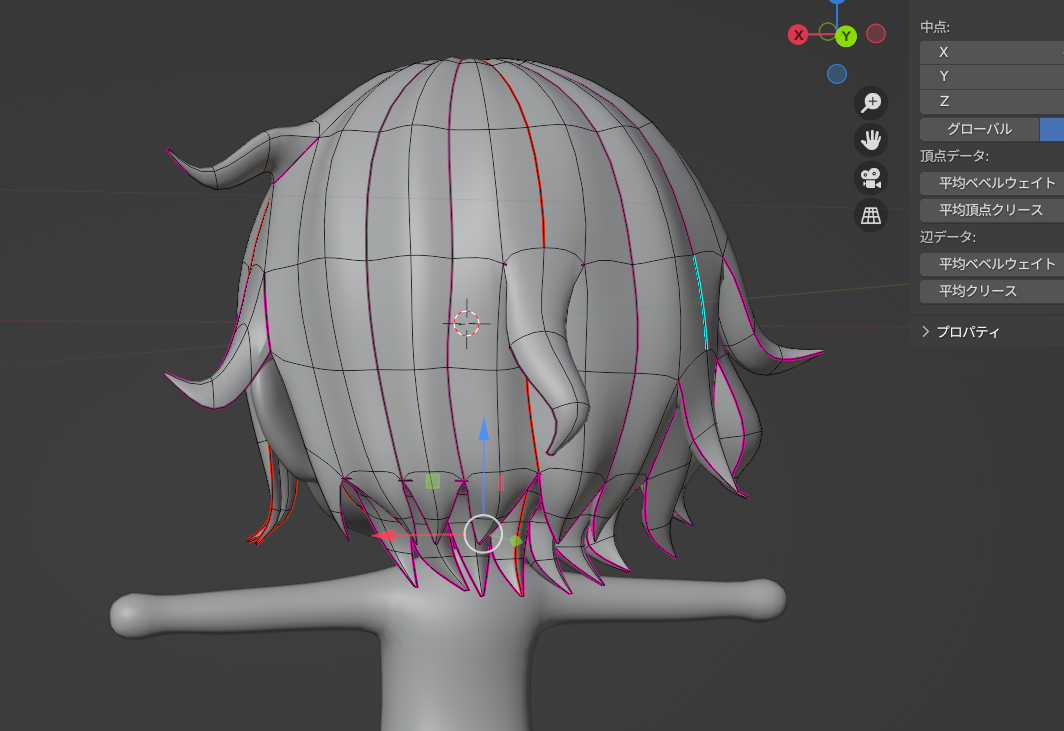Click the white circle of the move gizmo

(483, 533)
